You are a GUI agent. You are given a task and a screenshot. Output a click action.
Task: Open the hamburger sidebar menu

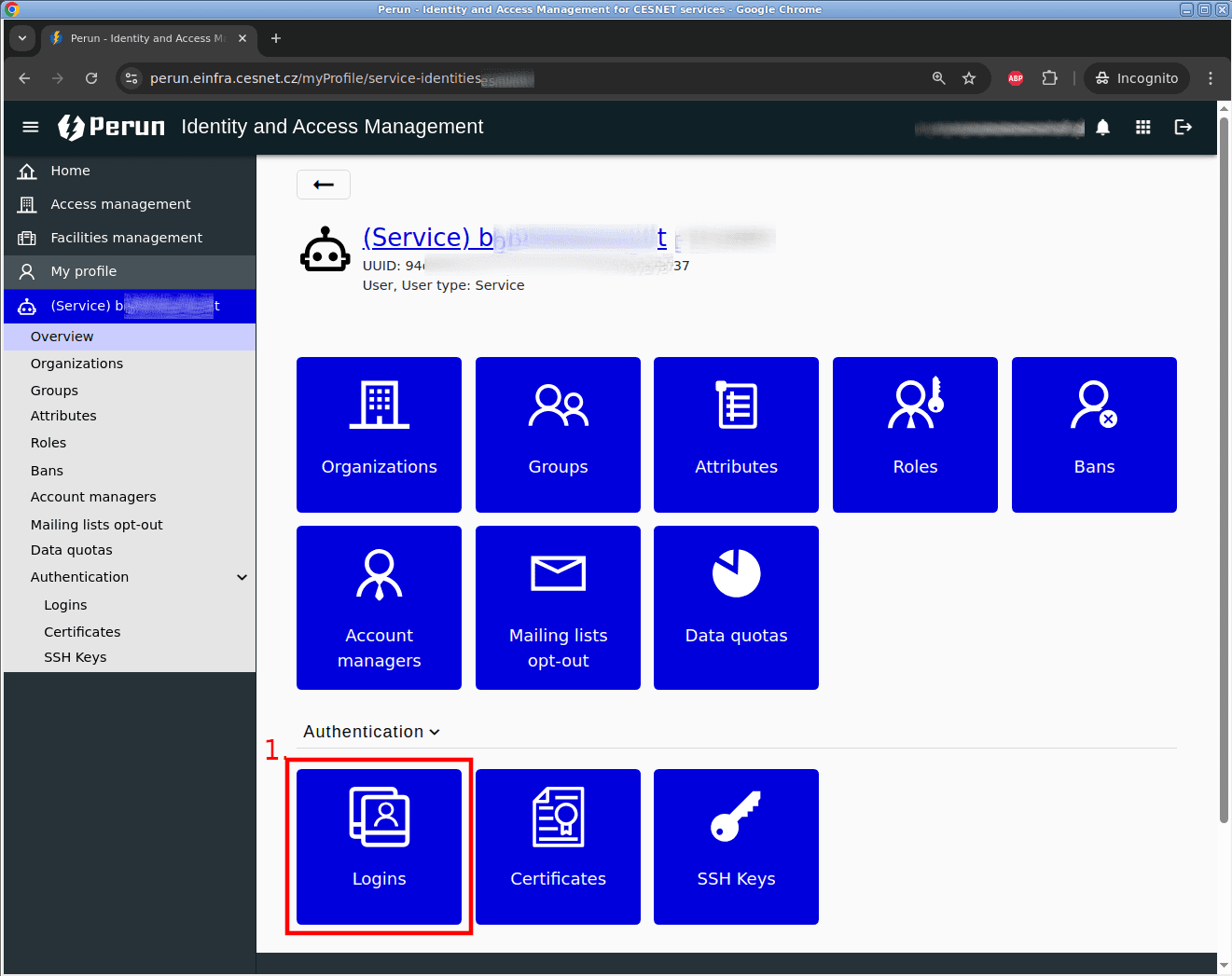pos(31,127)
